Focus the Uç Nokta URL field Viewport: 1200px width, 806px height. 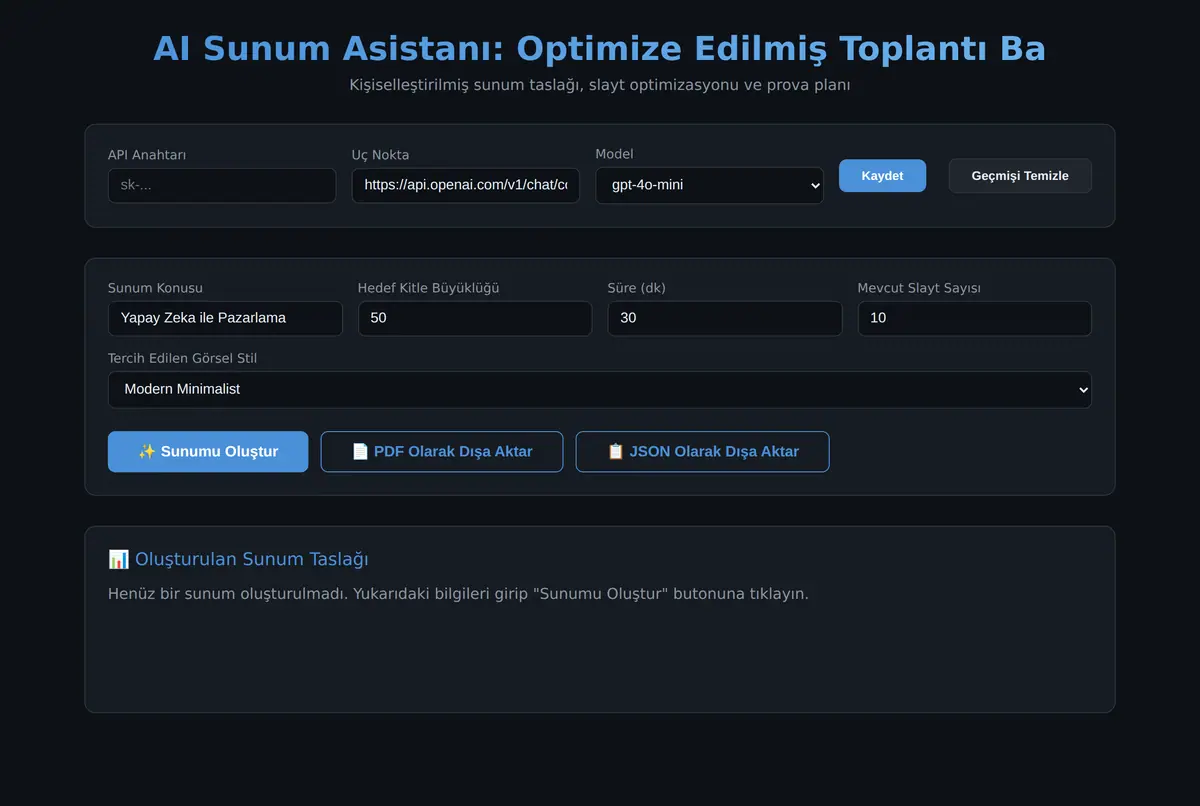(465, 185)
